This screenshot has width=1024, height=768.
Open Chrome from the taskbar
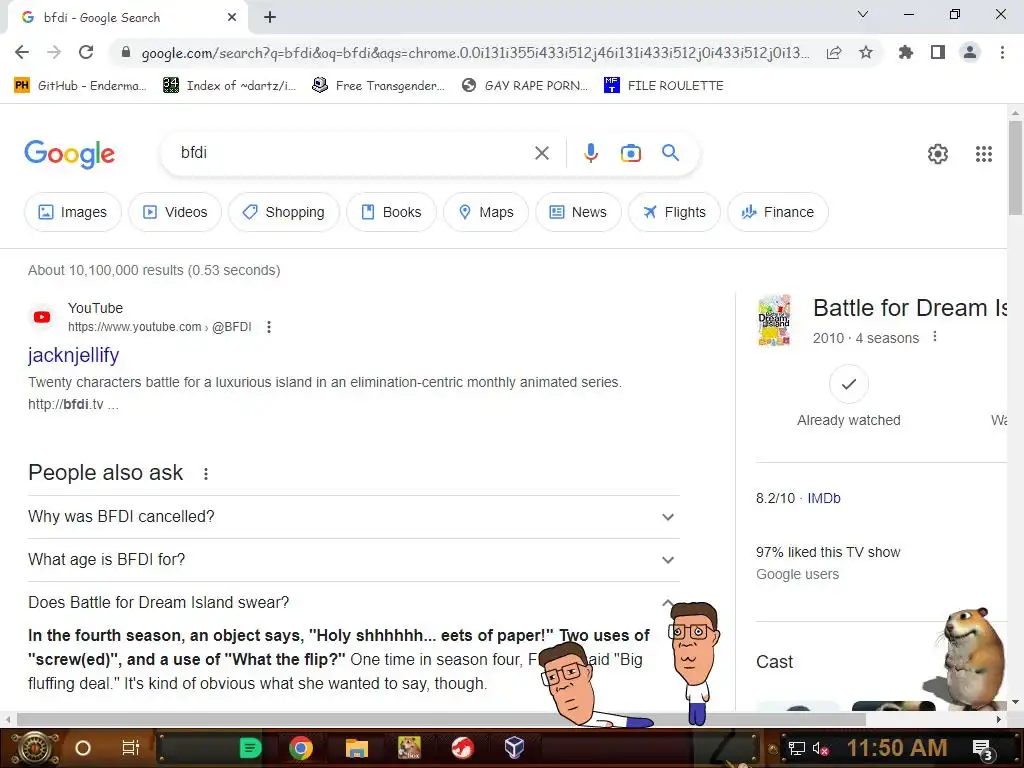tap(301, 748)
